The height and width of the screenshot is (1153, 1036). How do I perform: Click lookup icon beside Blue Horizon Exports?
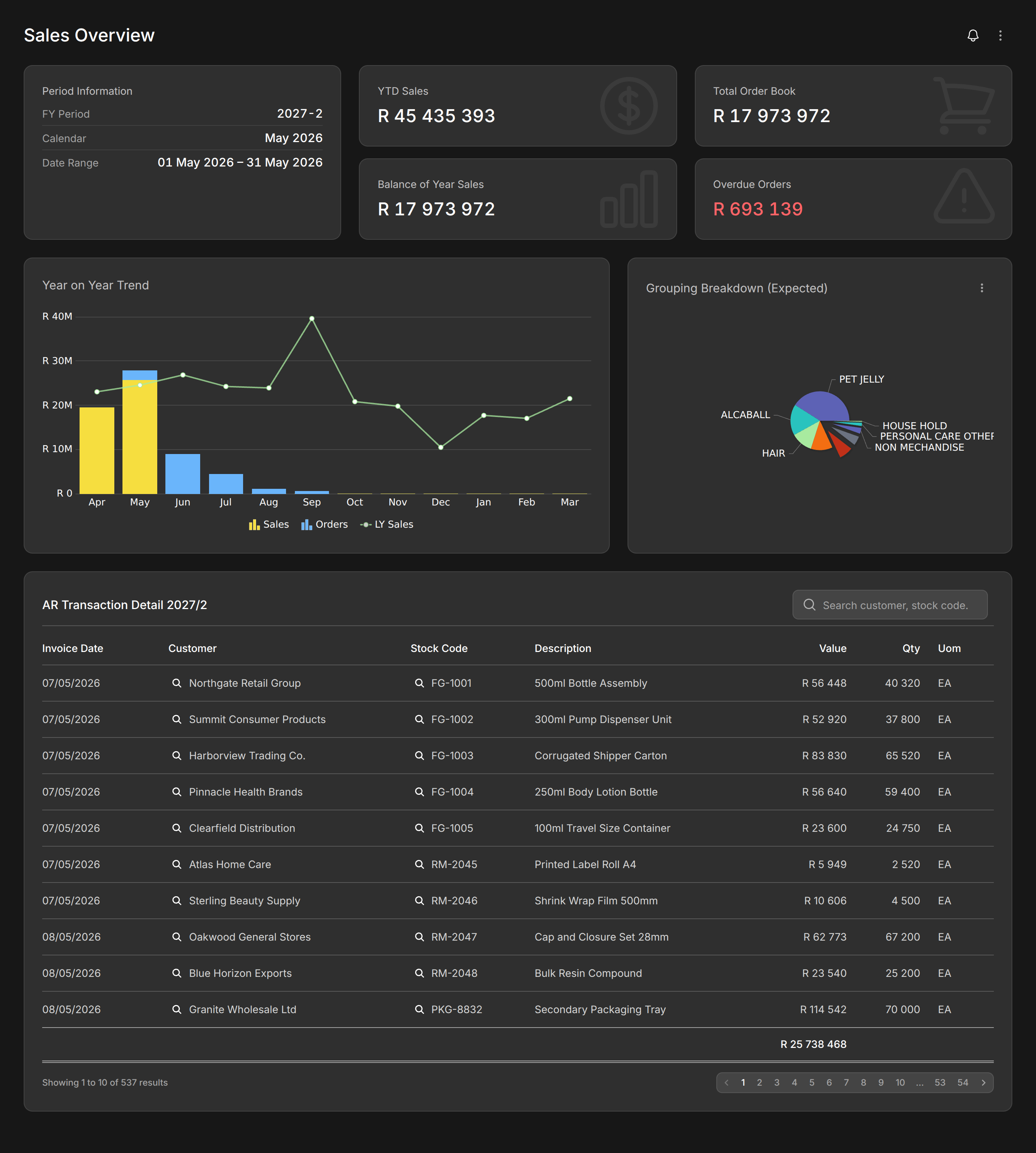coord(176,973)
